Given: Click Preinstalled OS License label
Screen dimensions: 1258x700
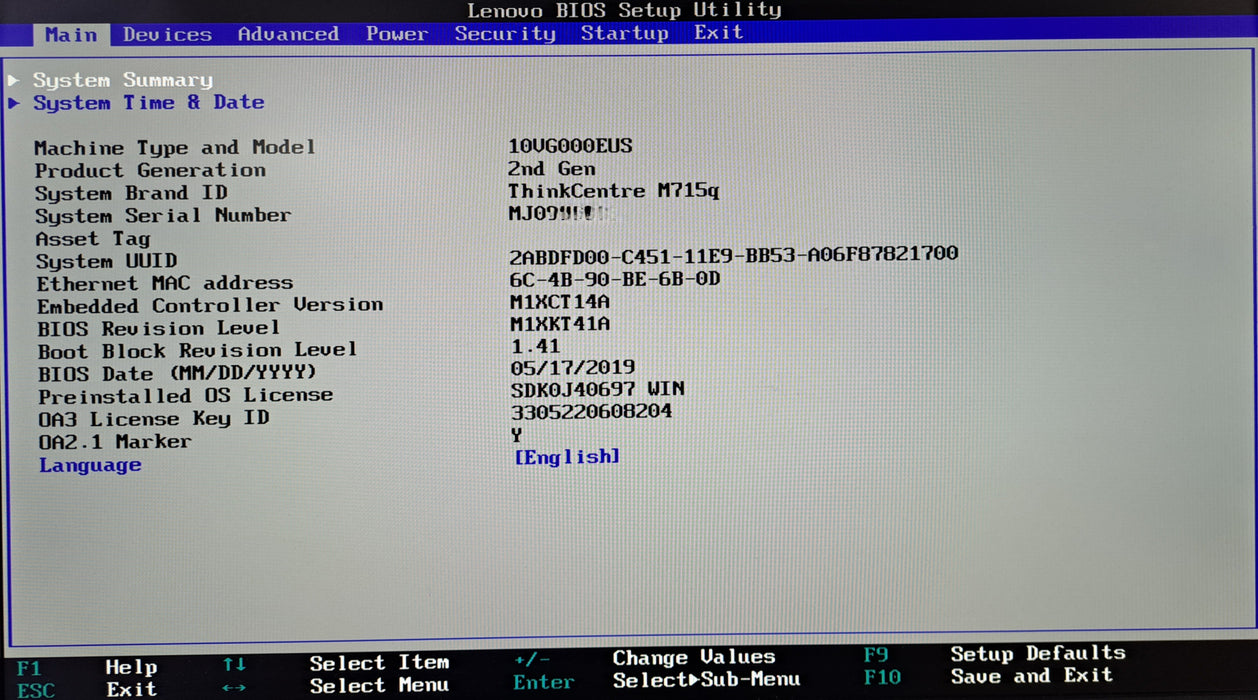Looking at the screenshot, I should pos(185,396).
